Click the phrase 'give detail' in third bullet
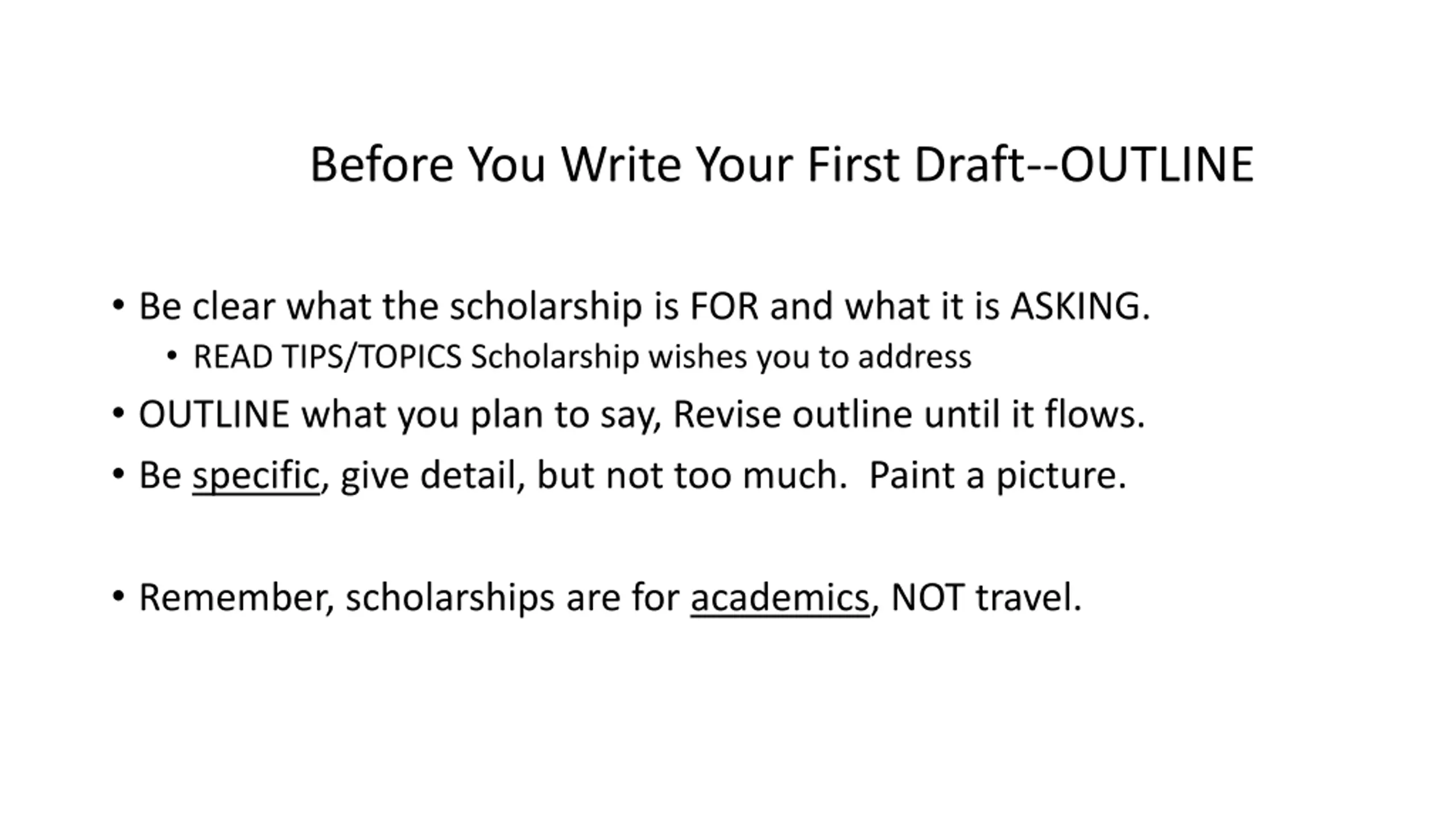 pyautogui.click(x=428, y=475)
